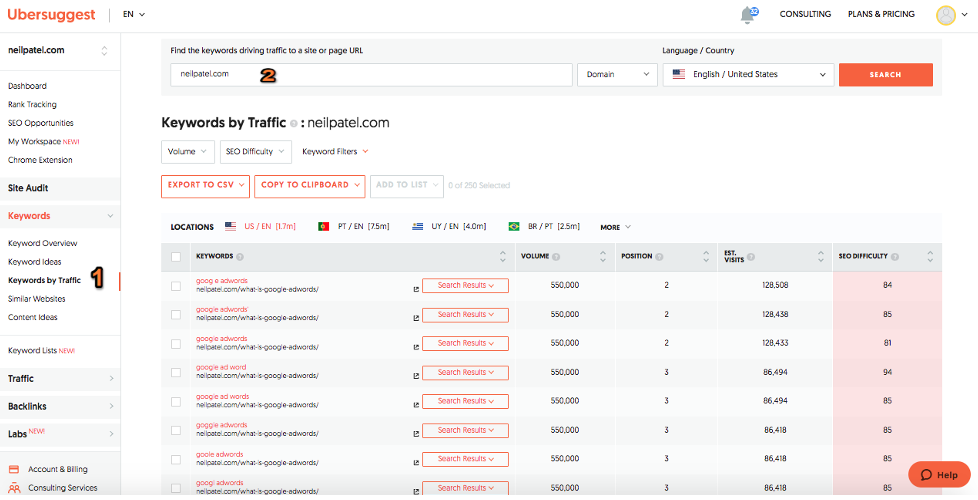Check the first keyword row checkbox
The image size is (978, 500).
(176, 286)
